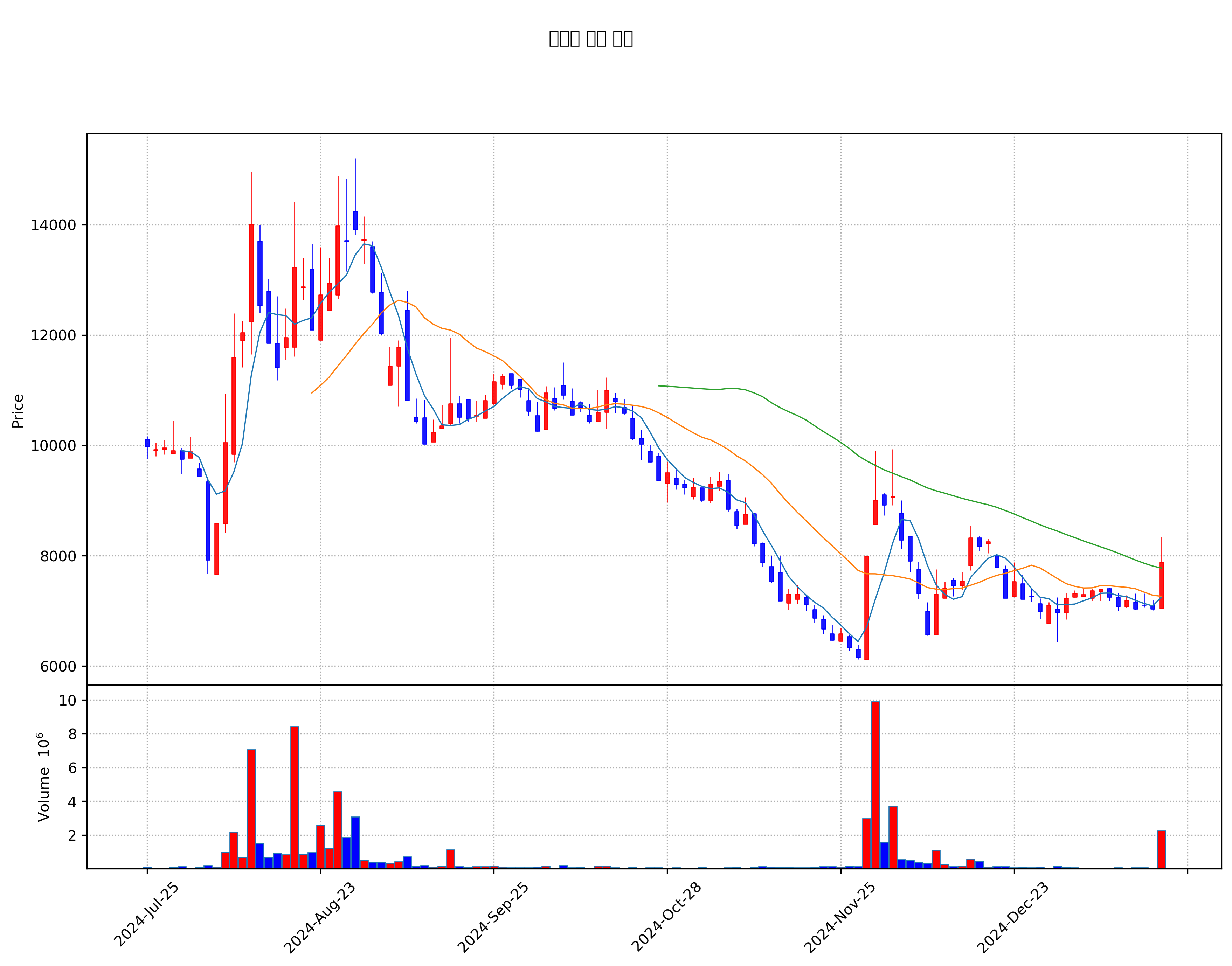Click the red volume bar peaking near 7
This screenshot has height=966, width=1232.
click(251, 809)
